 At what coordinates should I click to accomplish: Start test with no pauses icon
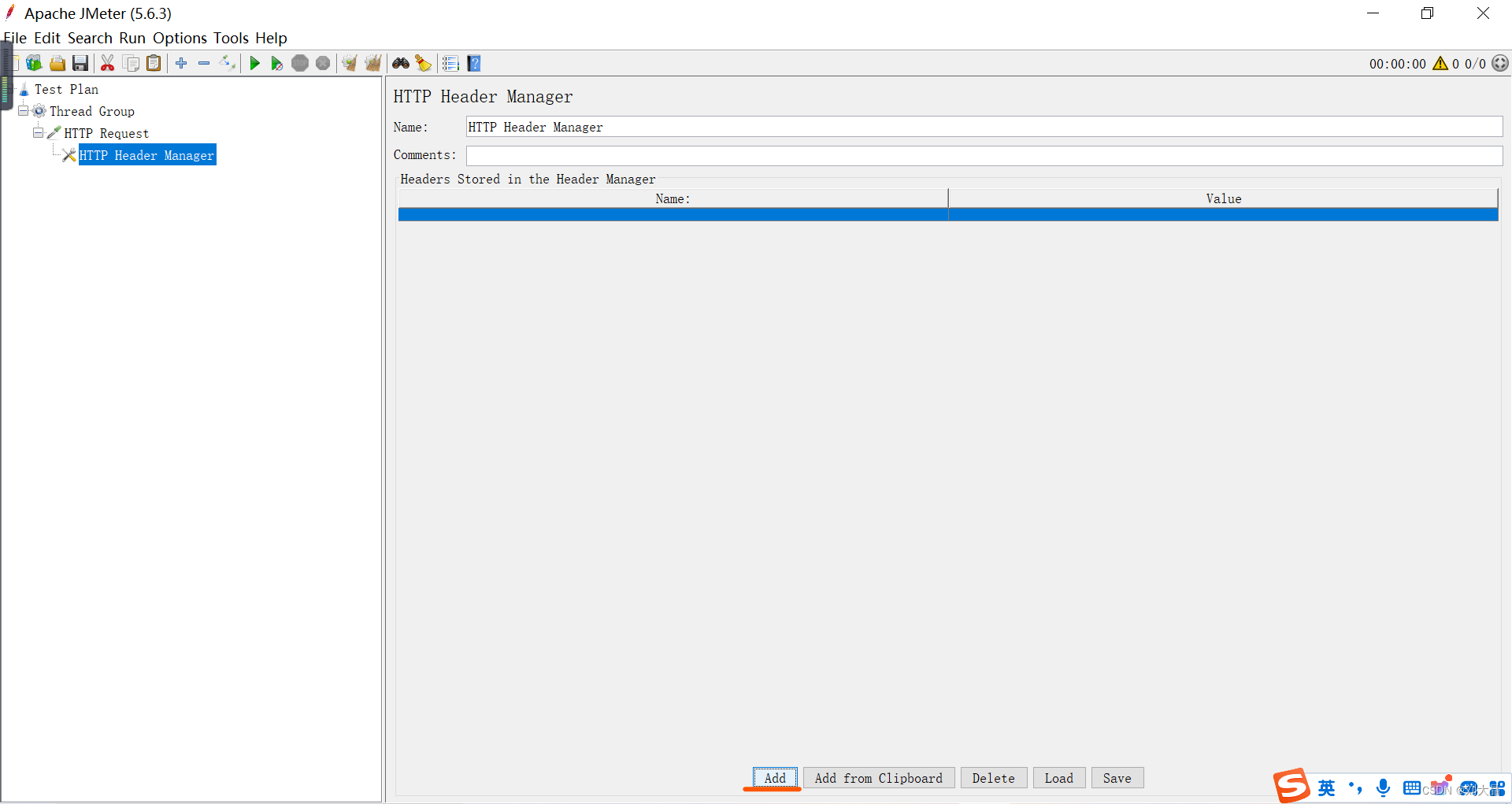(277, 63)
